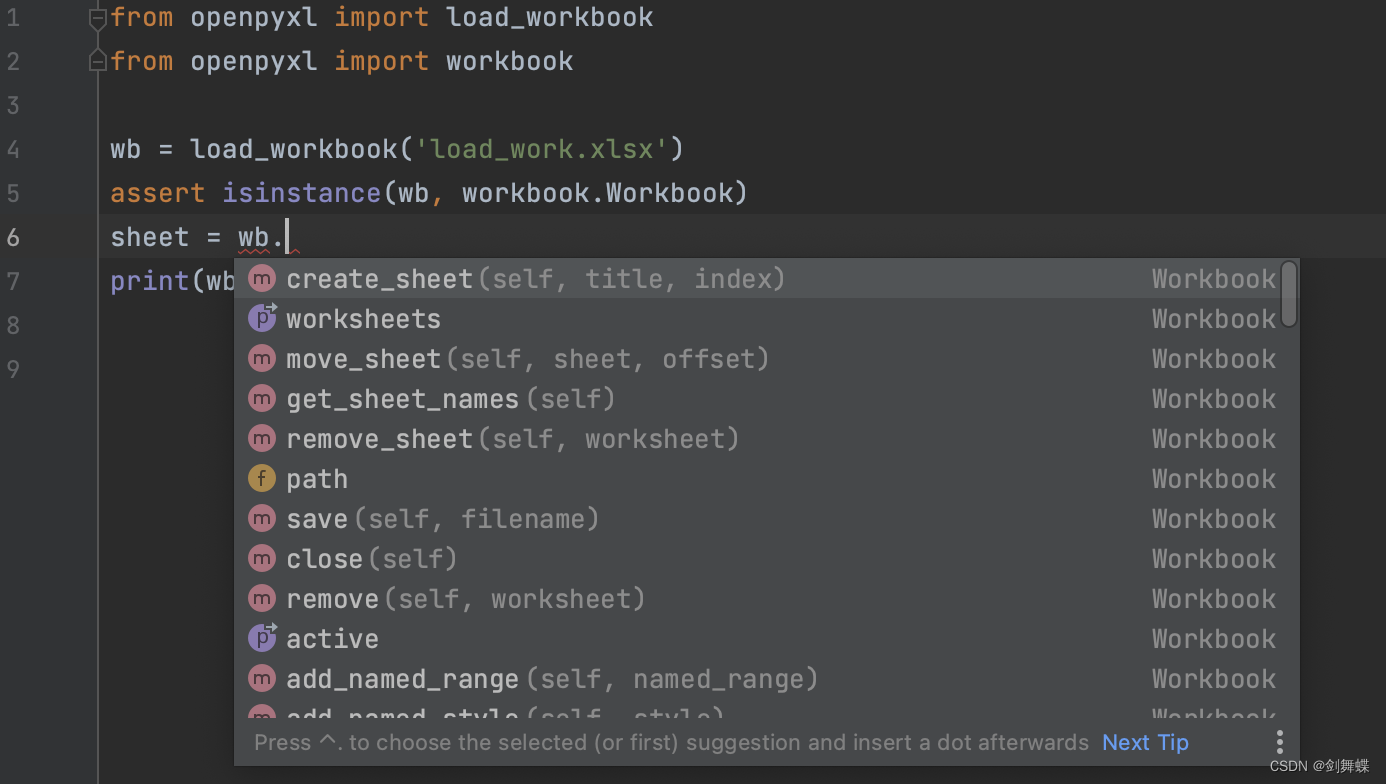Open the Next Tip link
Screen dimensions: 1386x784
(x=1145, y=743)
